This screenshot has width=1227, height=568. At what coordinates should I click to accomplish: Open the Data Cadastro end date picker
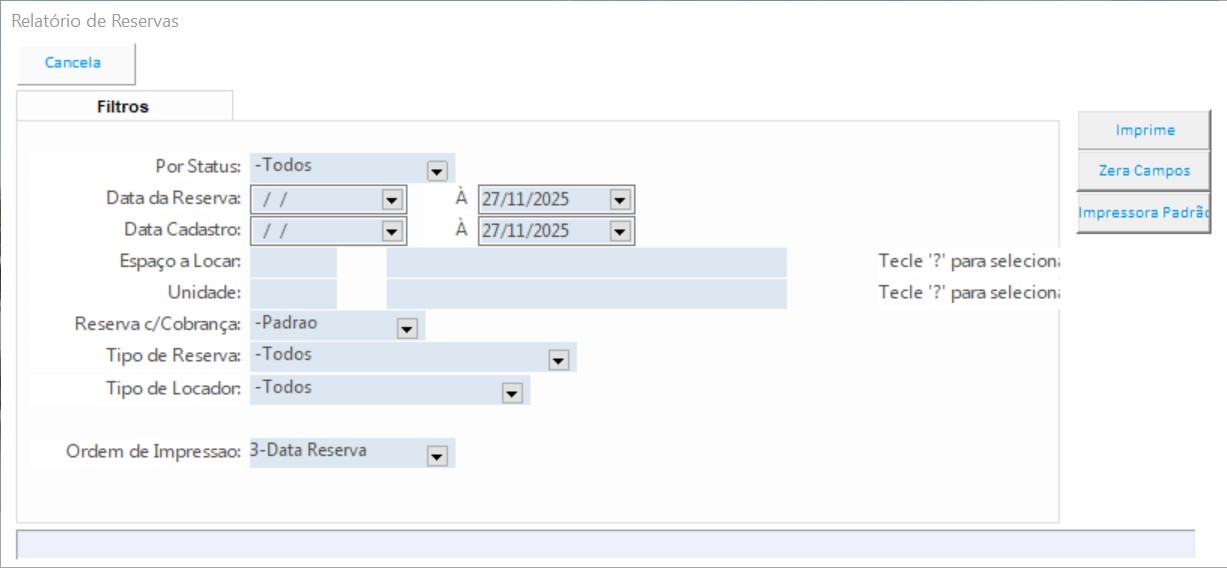619,231
